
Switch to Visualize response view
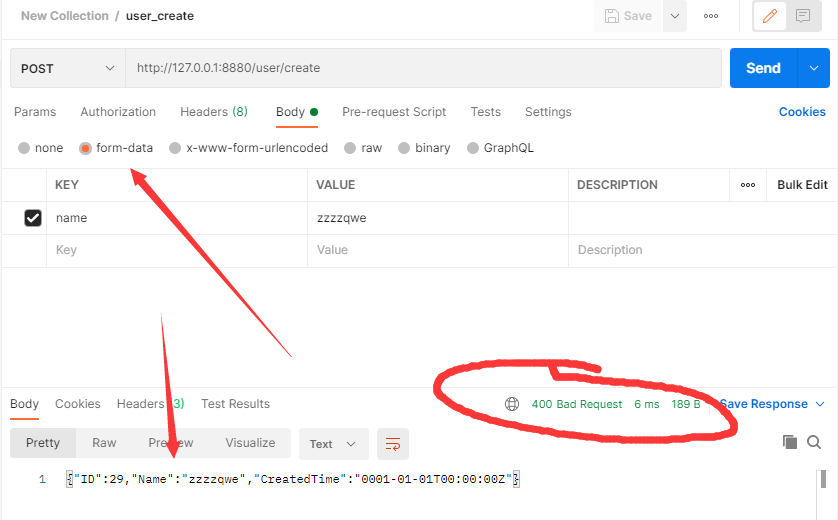[x=250, y=443]
